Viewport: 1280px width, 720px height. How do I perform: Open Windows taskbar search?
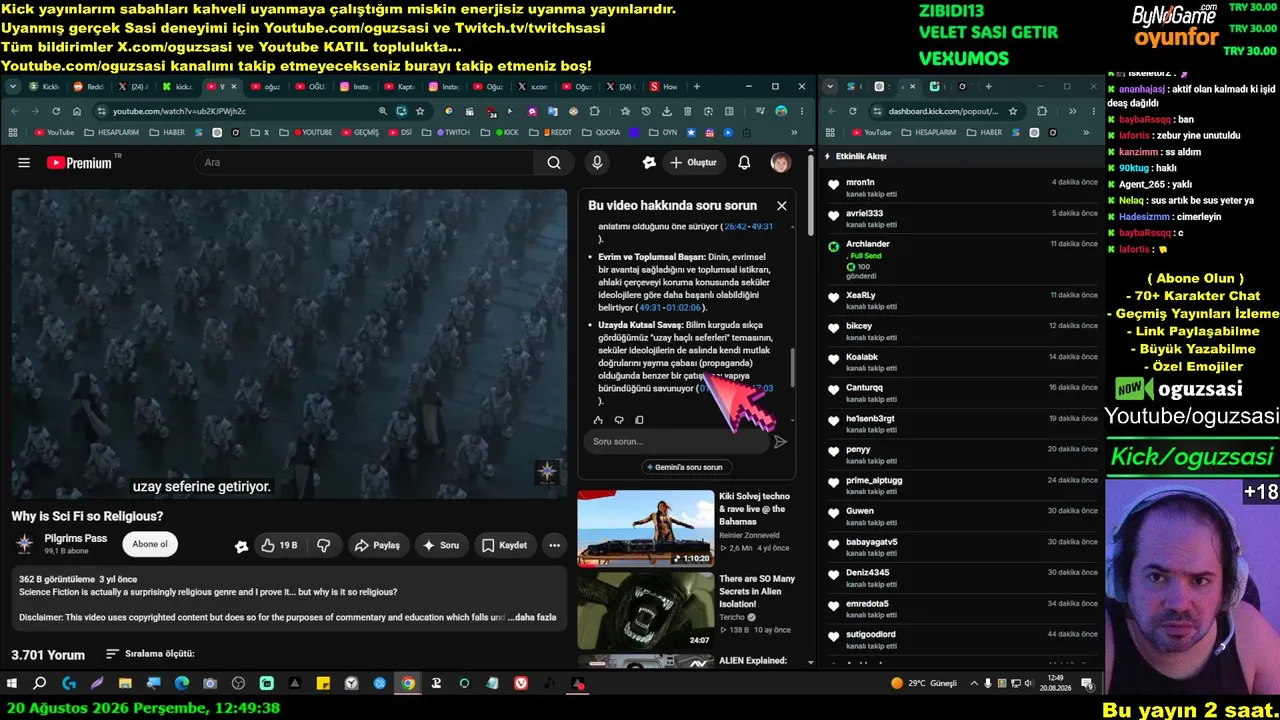tap(40, 684)
